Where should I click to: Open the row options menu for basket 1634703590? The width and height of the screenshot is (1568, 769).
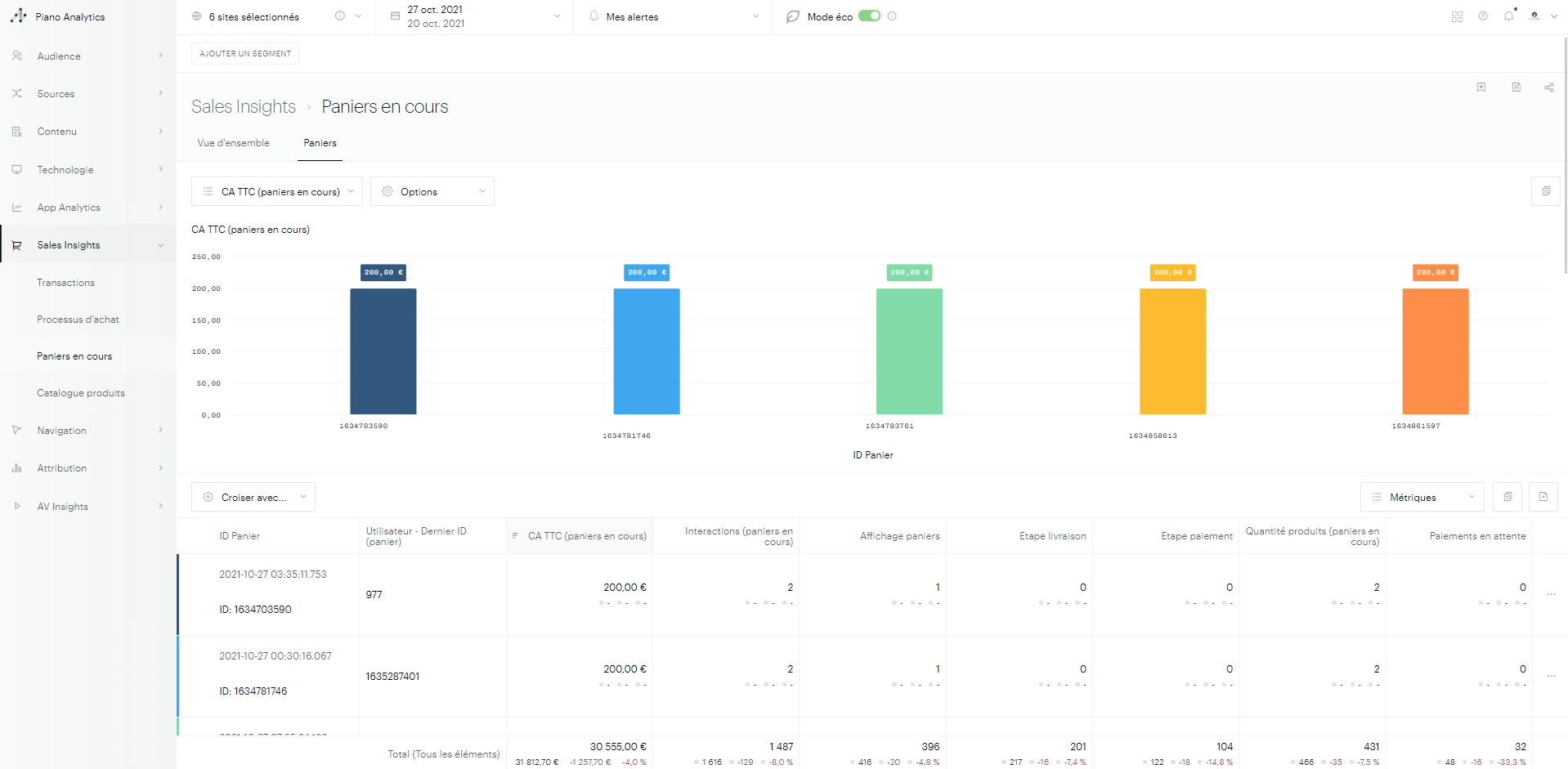tap(1550, 594)
